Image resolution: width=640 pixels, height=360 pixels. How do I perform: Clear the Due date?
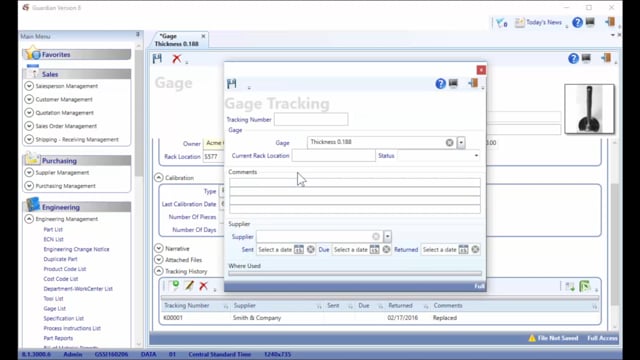[x=386, y=249]
